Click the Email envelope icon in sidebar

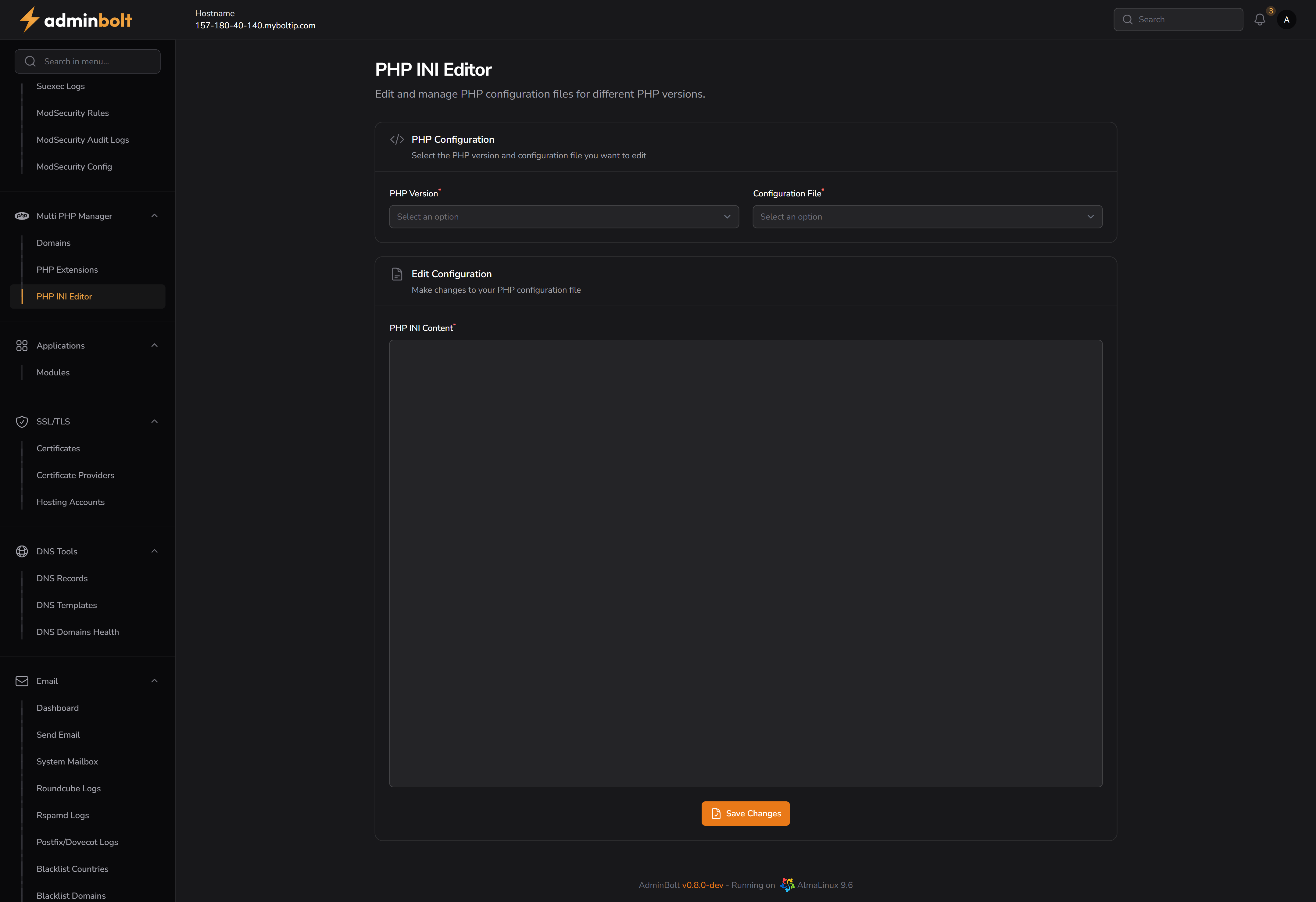22,681
